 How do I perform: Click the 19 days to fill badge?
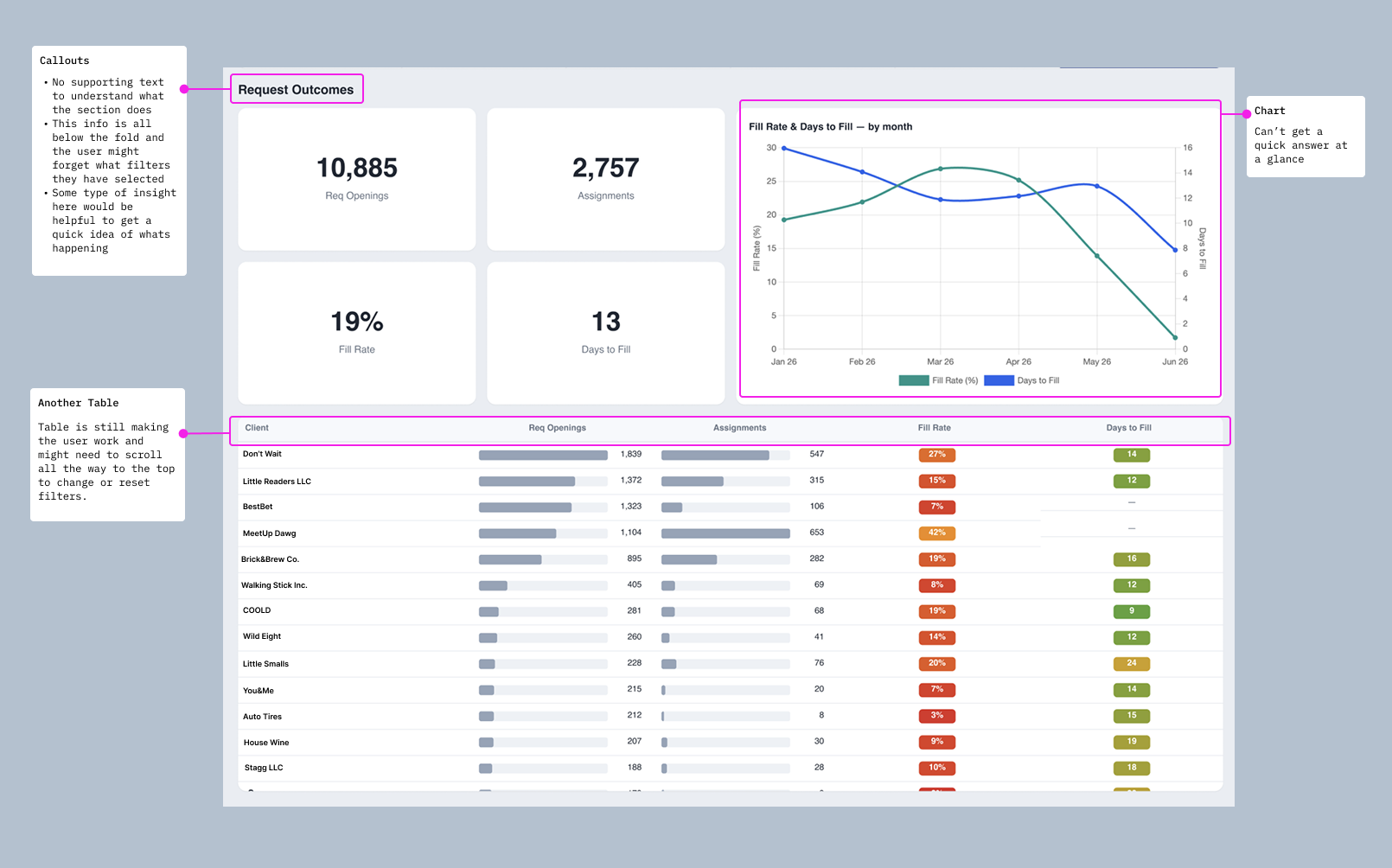click(1132, 742)
